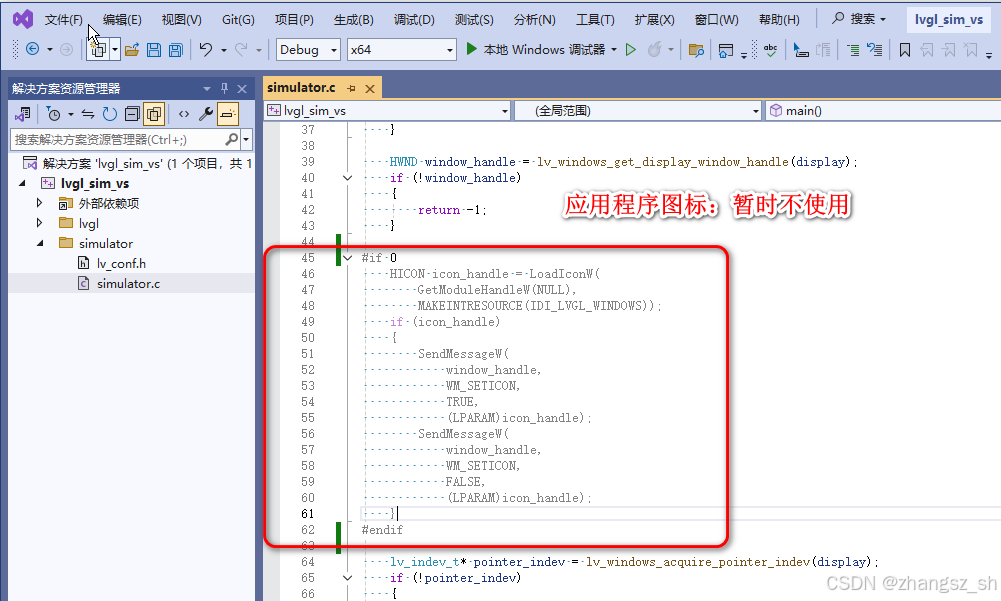Open the 编辑(E) menu
The width and height of the screenshot is (1001, 601).
(122, 20)
